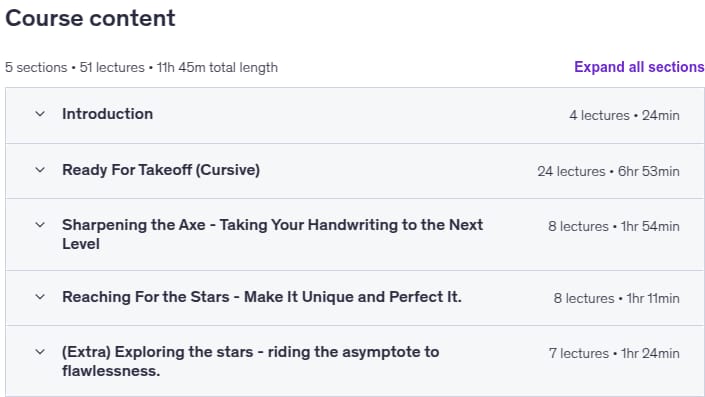Image resolution: width=705 pixels, height=397 pixels.
Task: Select the 8 lectures • 1hr 54min text
Action: [614, 226]
